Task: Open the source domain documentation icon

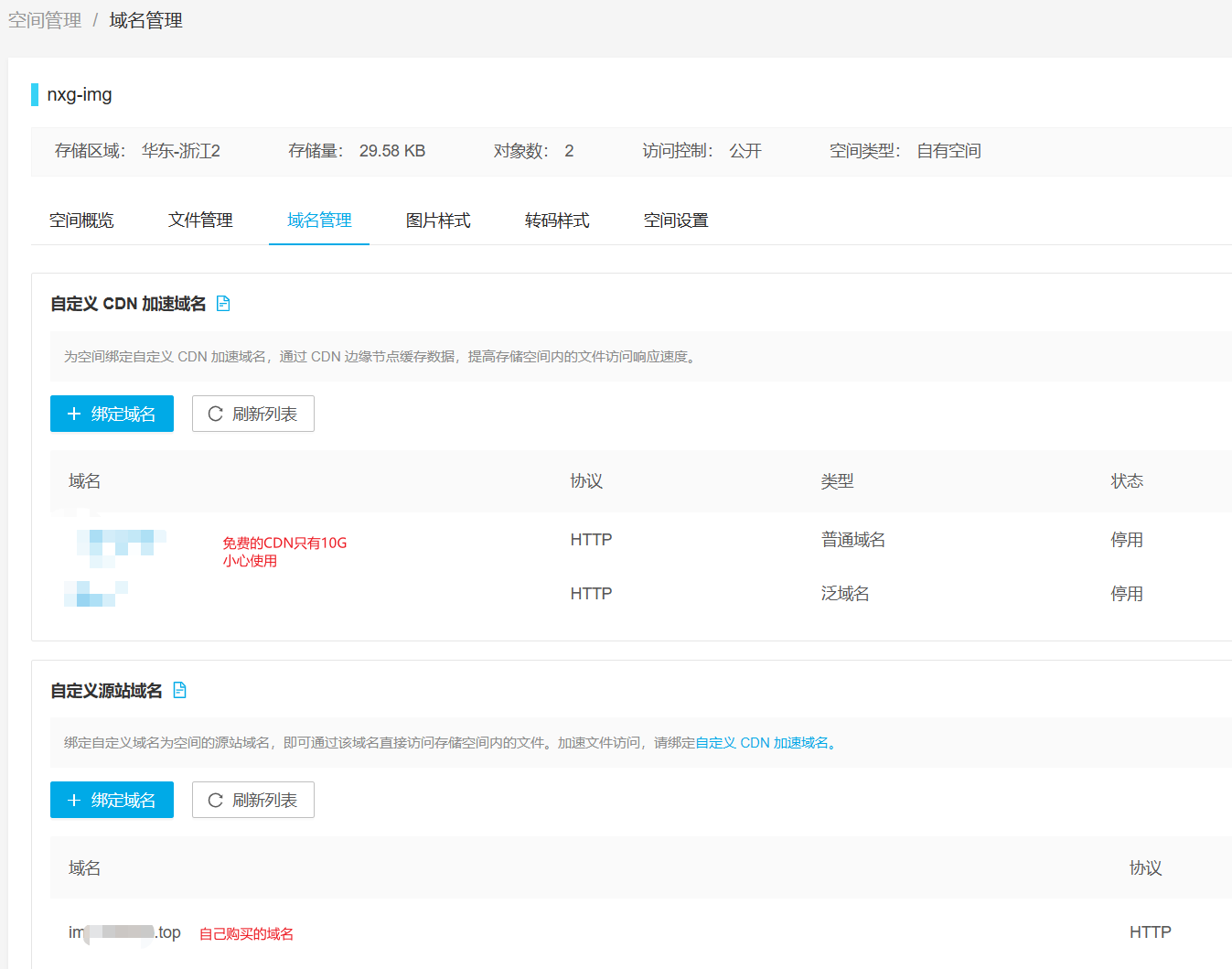Action: click(179, 691)
